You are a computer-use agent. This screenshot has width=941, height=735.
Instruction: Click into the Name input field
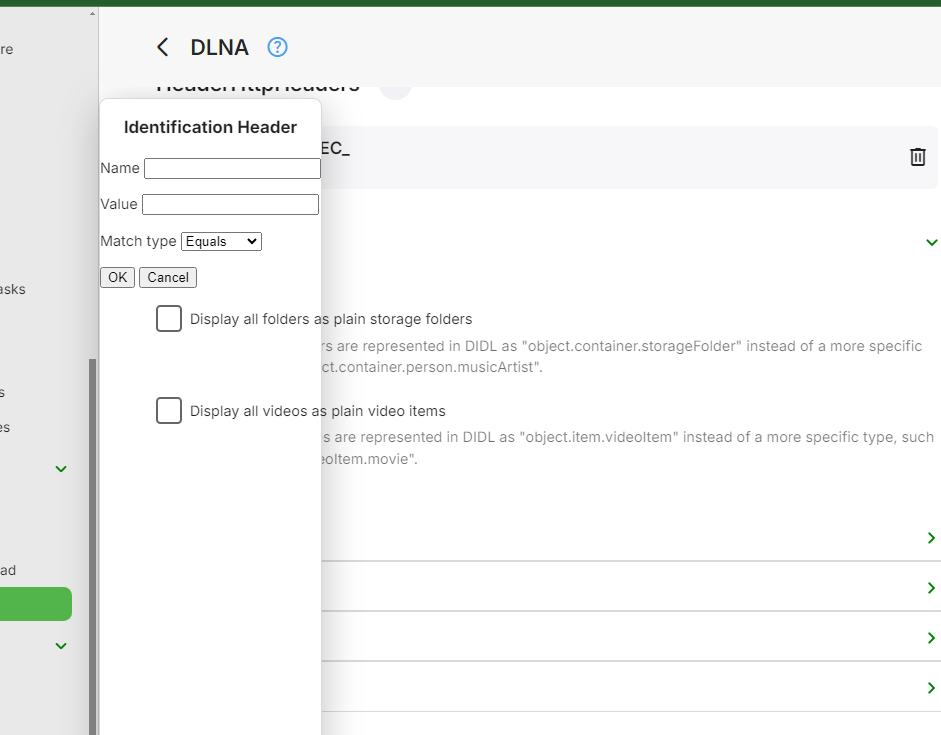pos(232,168)
